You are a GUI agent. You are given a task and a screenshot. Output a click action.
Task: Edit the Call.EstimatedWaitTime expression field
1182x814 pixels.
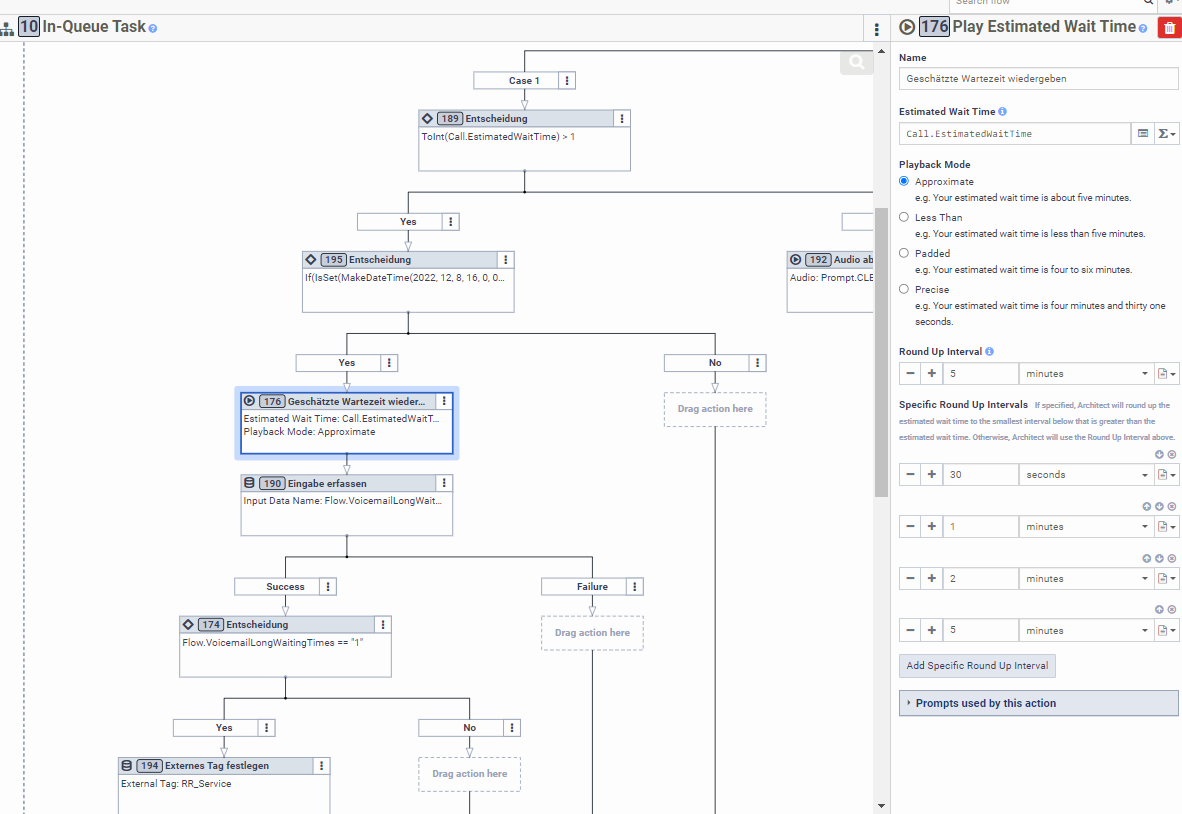(x=1015, y=133)
